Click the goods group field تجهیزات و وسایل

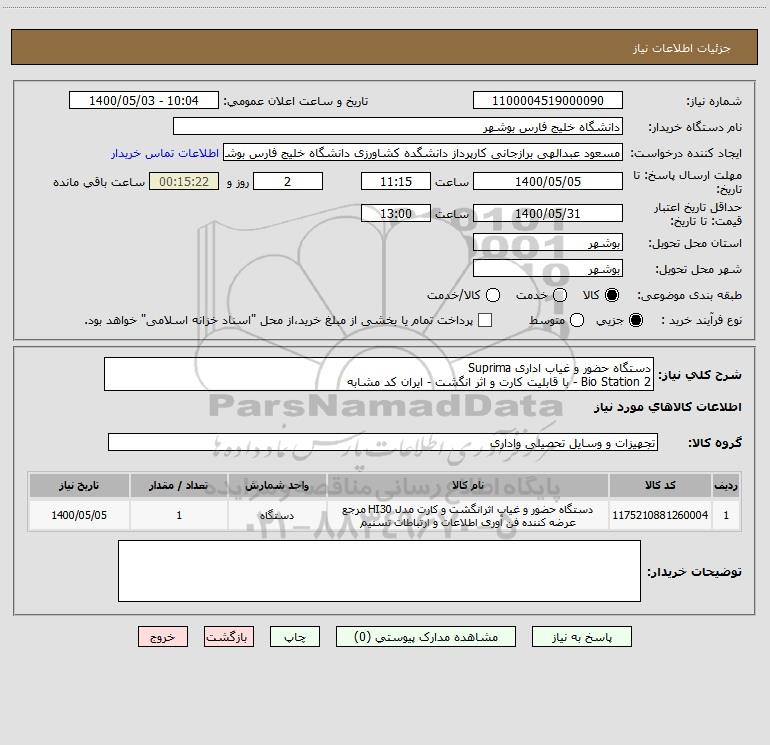pos(383,442)
